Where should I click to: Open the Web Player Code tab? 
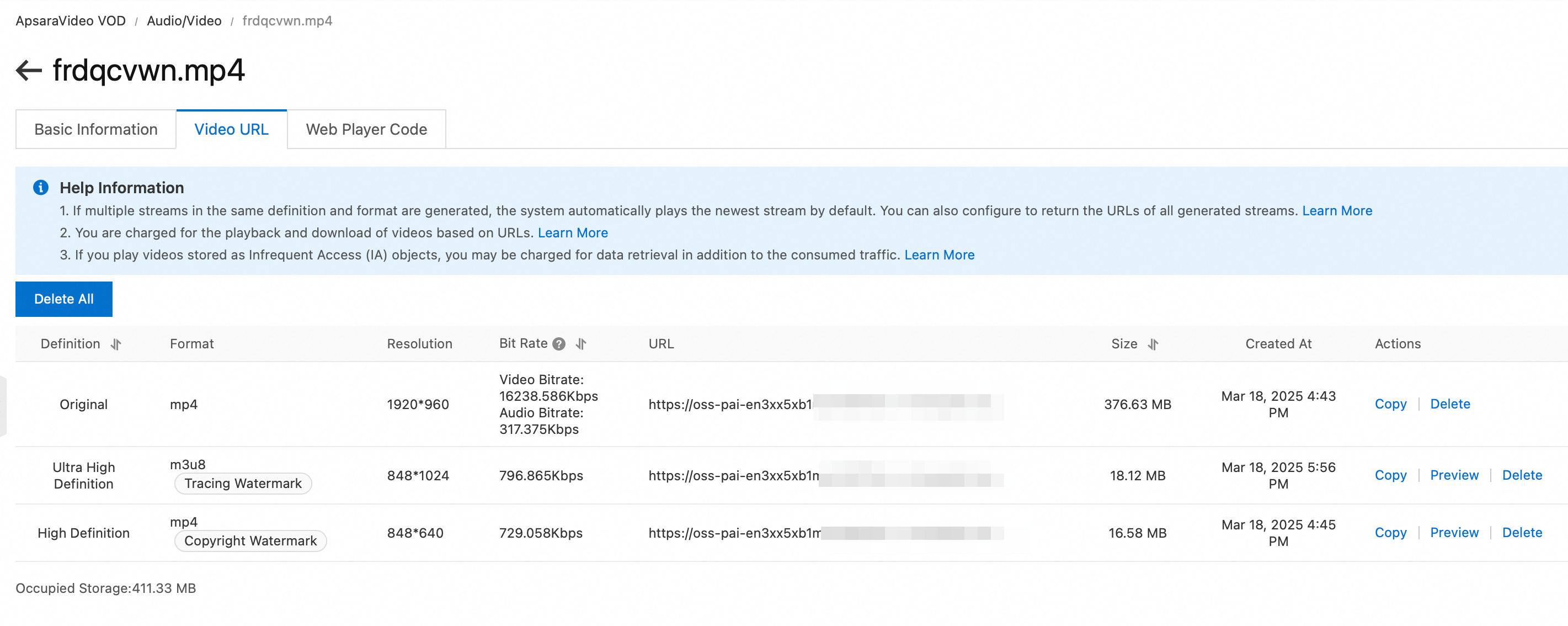366,129
